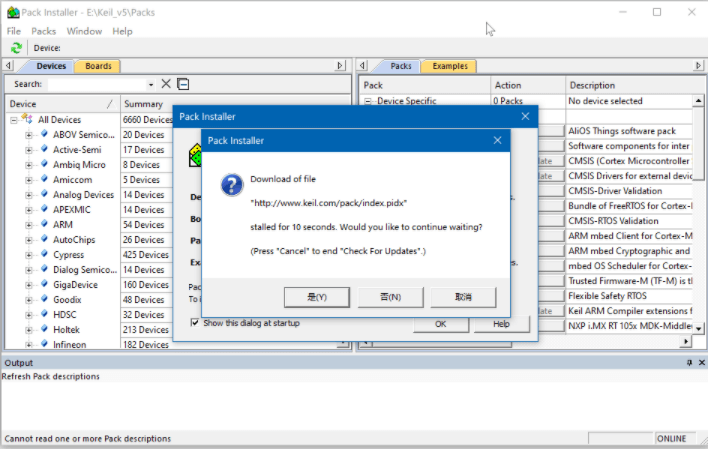Click the collapse-all icon beside Search

[183, 84]
